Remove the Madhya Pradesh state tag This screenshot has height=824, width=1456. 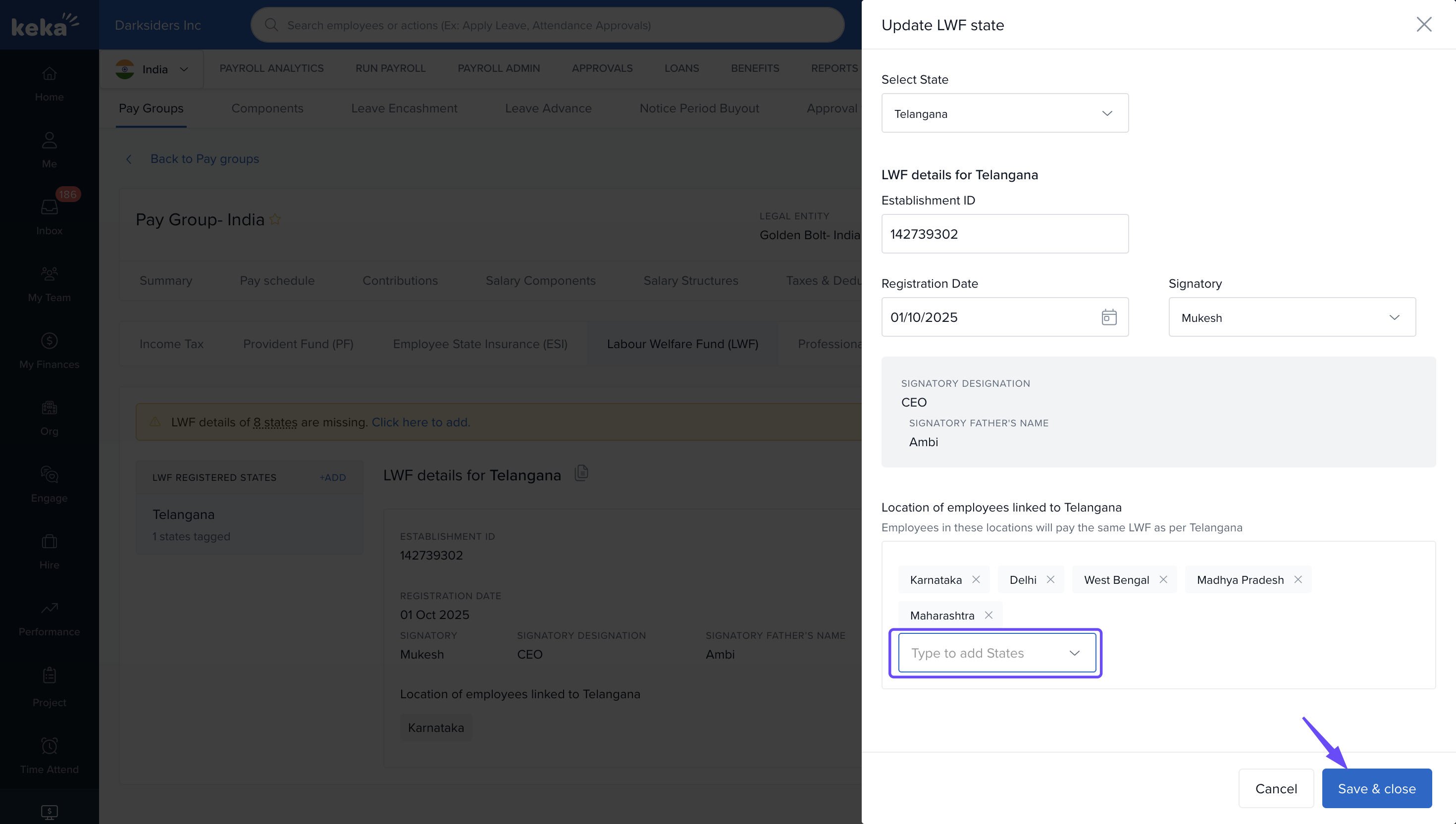point(1298,579)
